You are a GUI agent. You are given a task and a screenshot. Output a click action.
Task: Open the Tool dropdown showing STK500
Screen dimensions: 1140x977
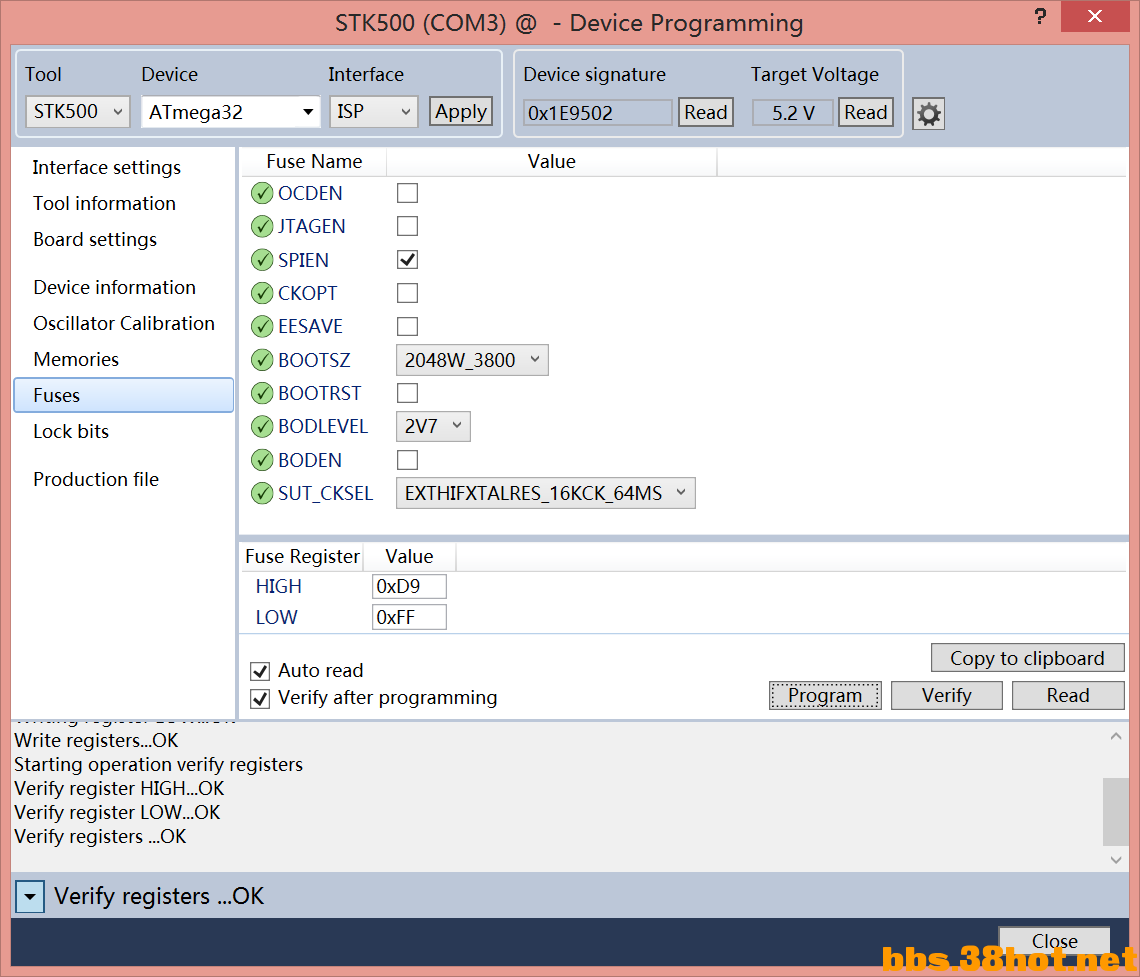coord(78,112)
